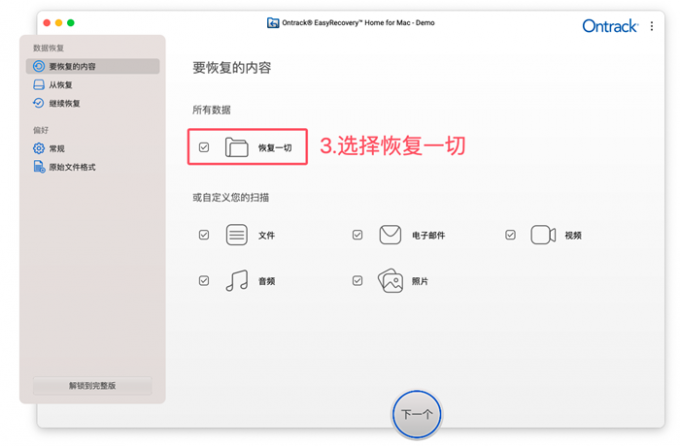This screenshot has height=446, width=680.
Task: Click the 文件 document icon
Action: [x=236, y=235]
